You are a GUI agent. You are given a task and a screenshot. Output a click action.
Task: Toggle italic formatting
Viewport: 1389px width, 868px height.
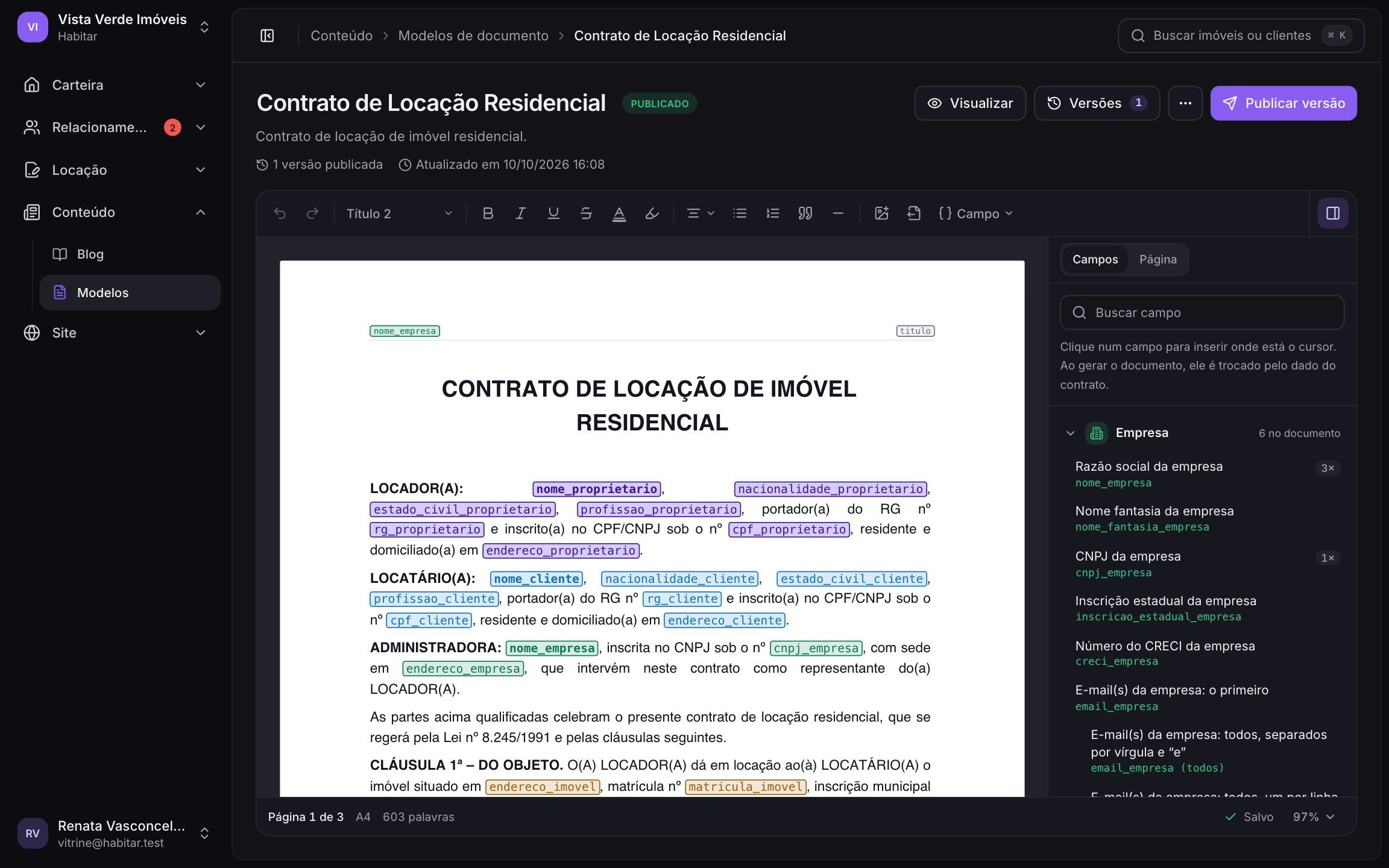[520, 213]
